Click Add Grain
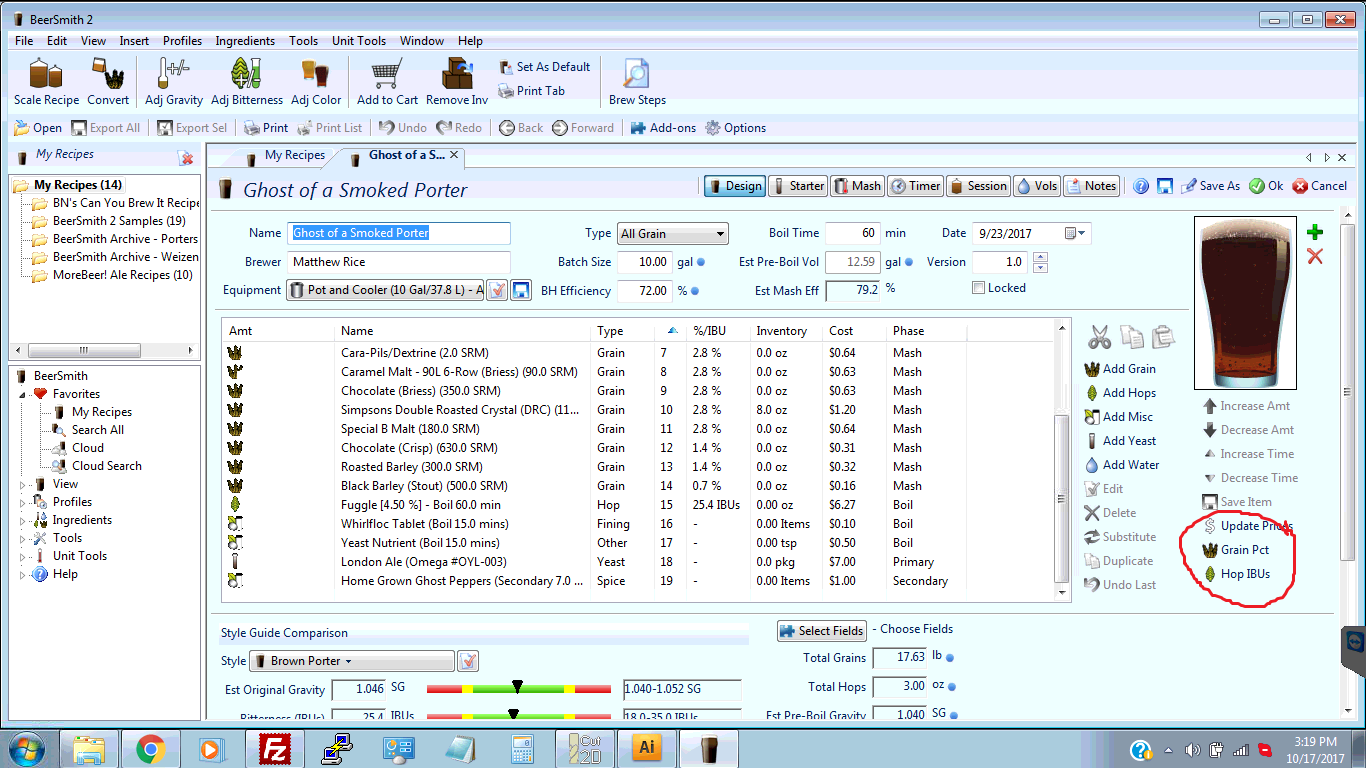Image resolution: width=1366 pixels, height=768 pixels. [1120, 369]
